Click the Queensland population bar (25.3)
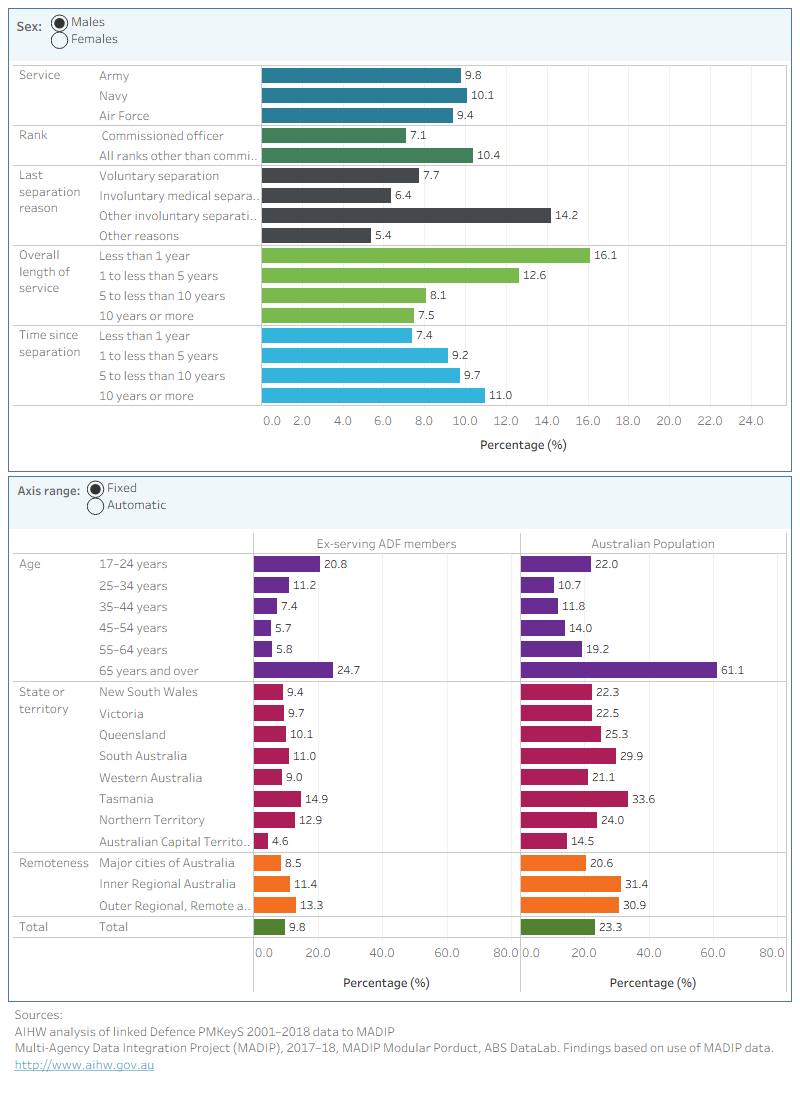800x1100 pixels. pyautogui.click(x=561, y=735)
